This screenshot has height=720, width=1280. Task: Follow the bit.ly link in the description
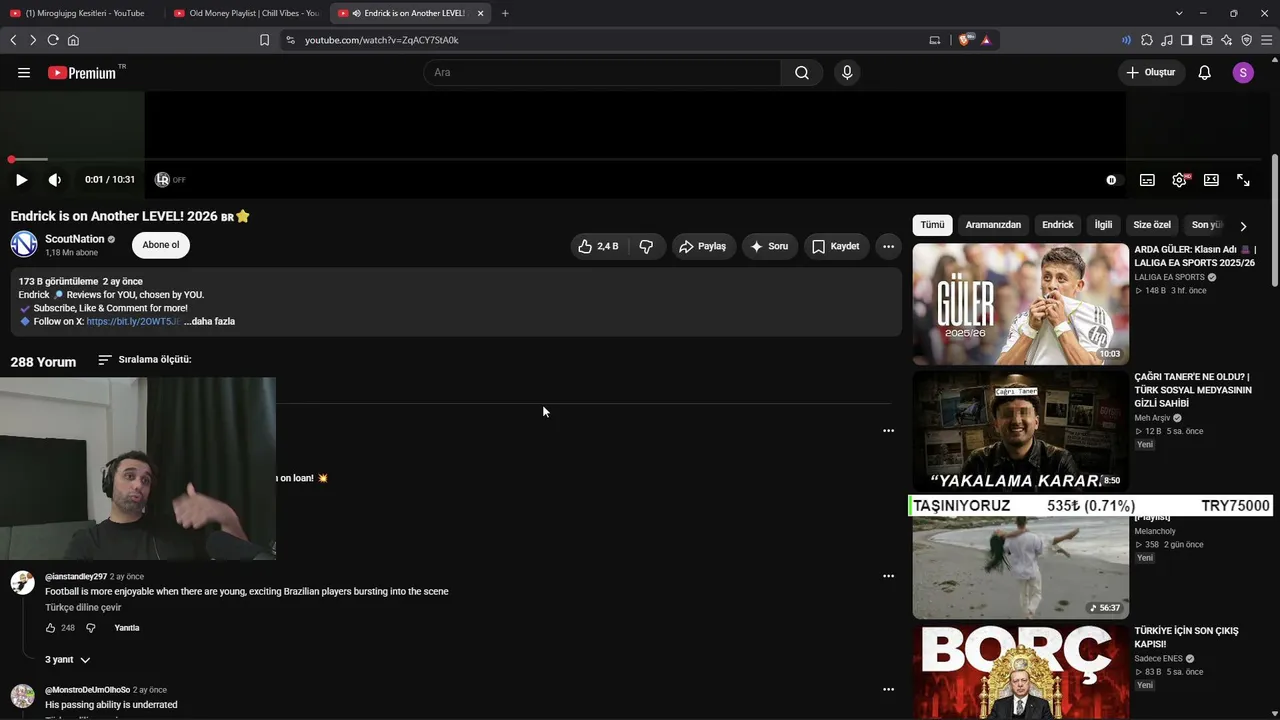[133, 321]
